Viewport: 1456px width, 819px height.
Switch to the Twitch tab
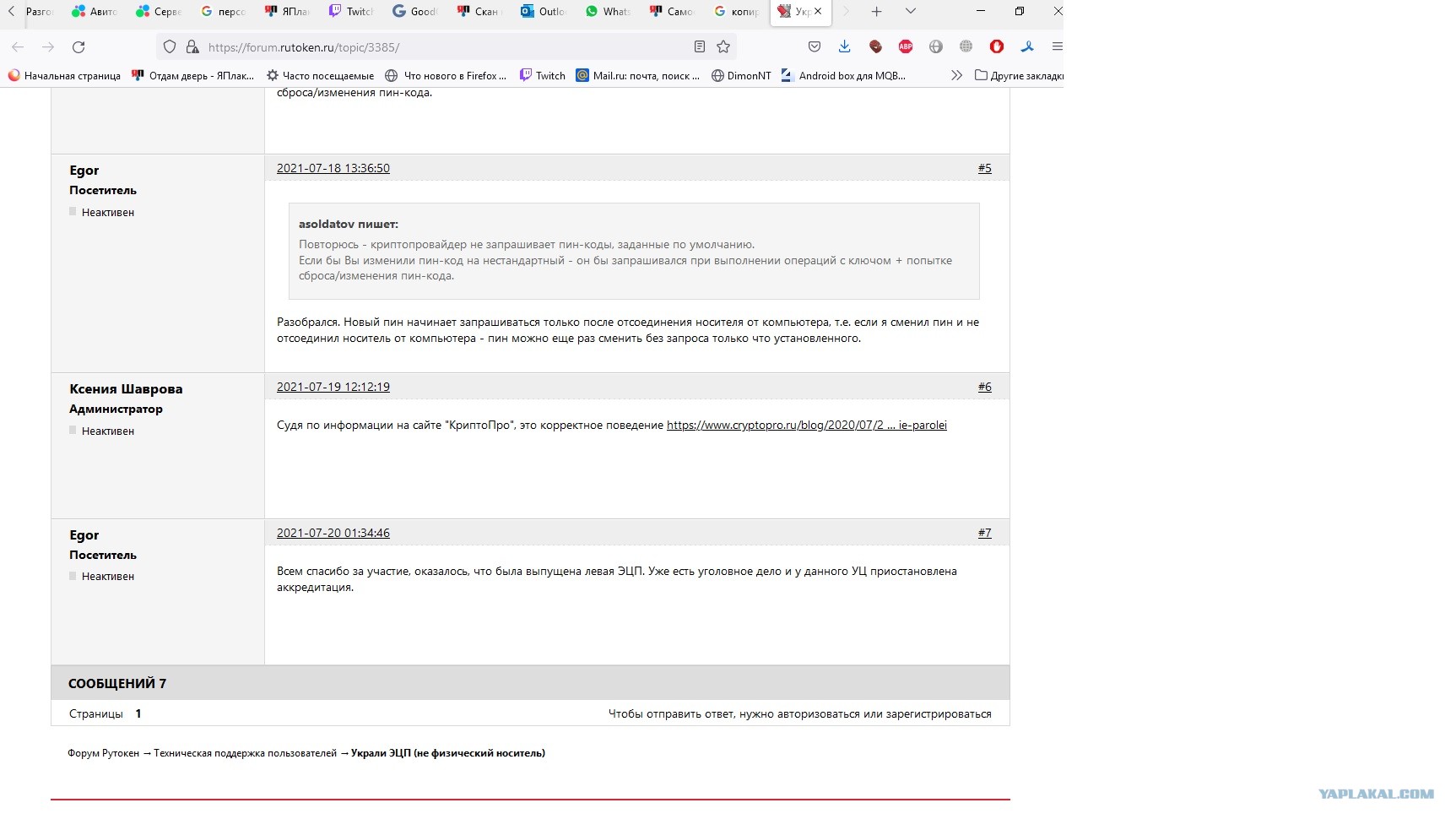(352, 12)
